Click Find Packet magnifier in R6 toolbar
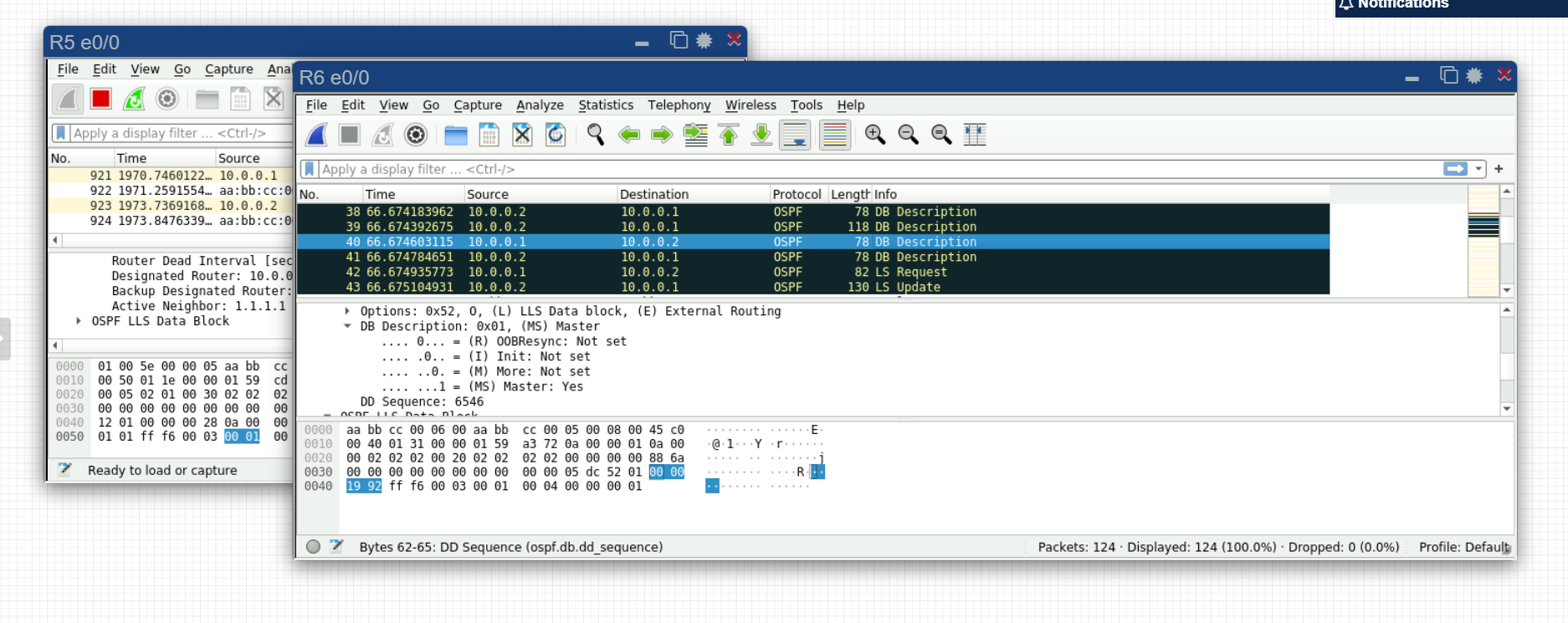Image resolution: width=1568 pixels, height=623 pixels. [x=596, y=135]
